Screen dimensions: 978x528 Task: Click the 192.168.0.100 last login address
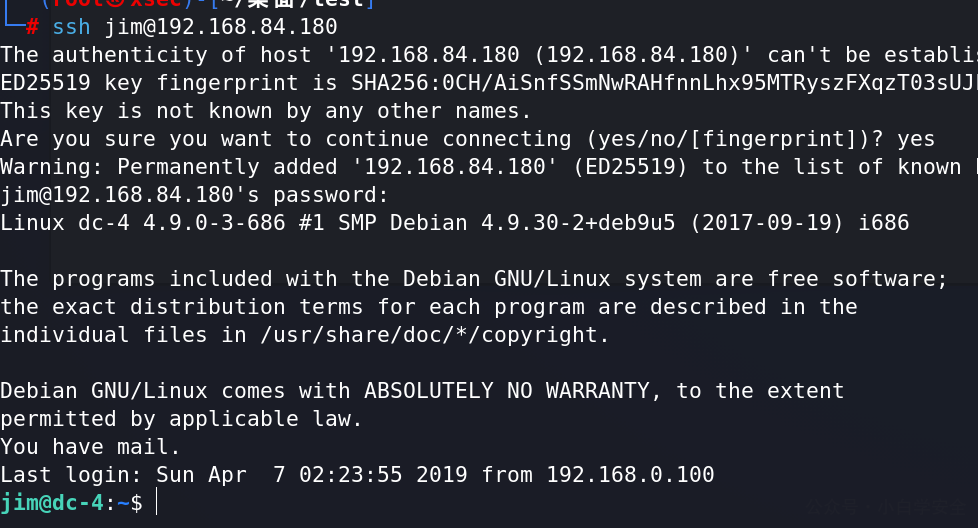tap(630, 475)
